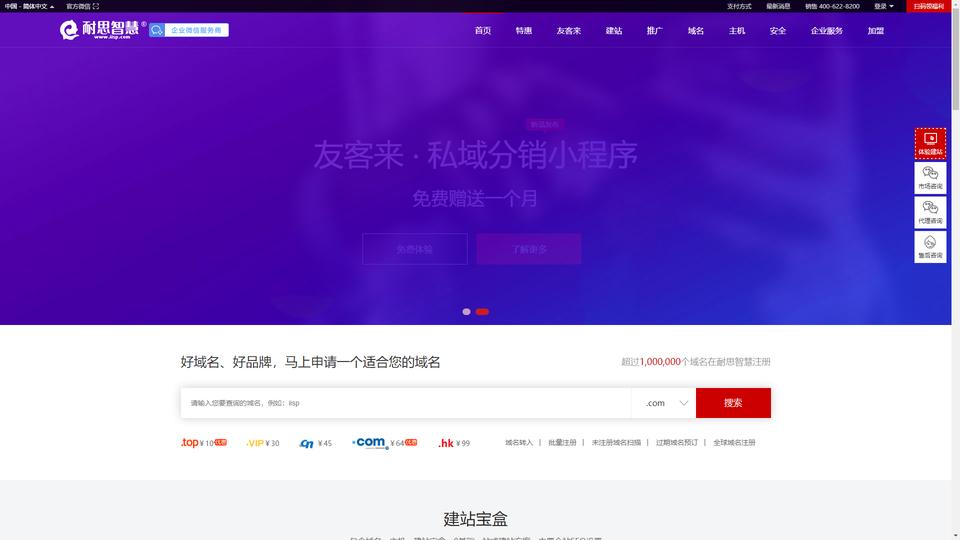Open the 企业服务 nav menu

(x=827, y=31)
